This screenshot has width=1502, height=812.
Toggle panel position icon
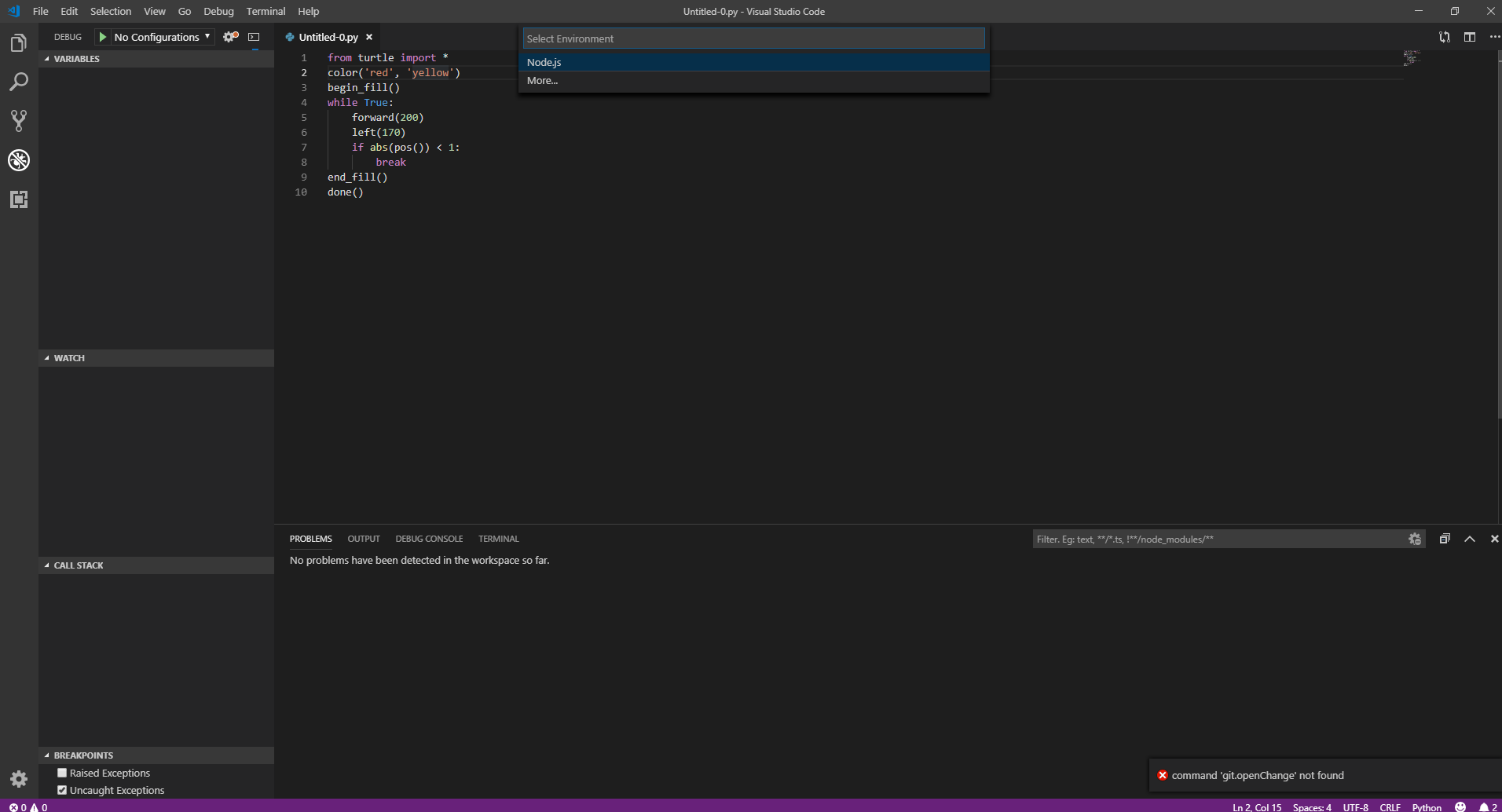tap(1444, 539)
